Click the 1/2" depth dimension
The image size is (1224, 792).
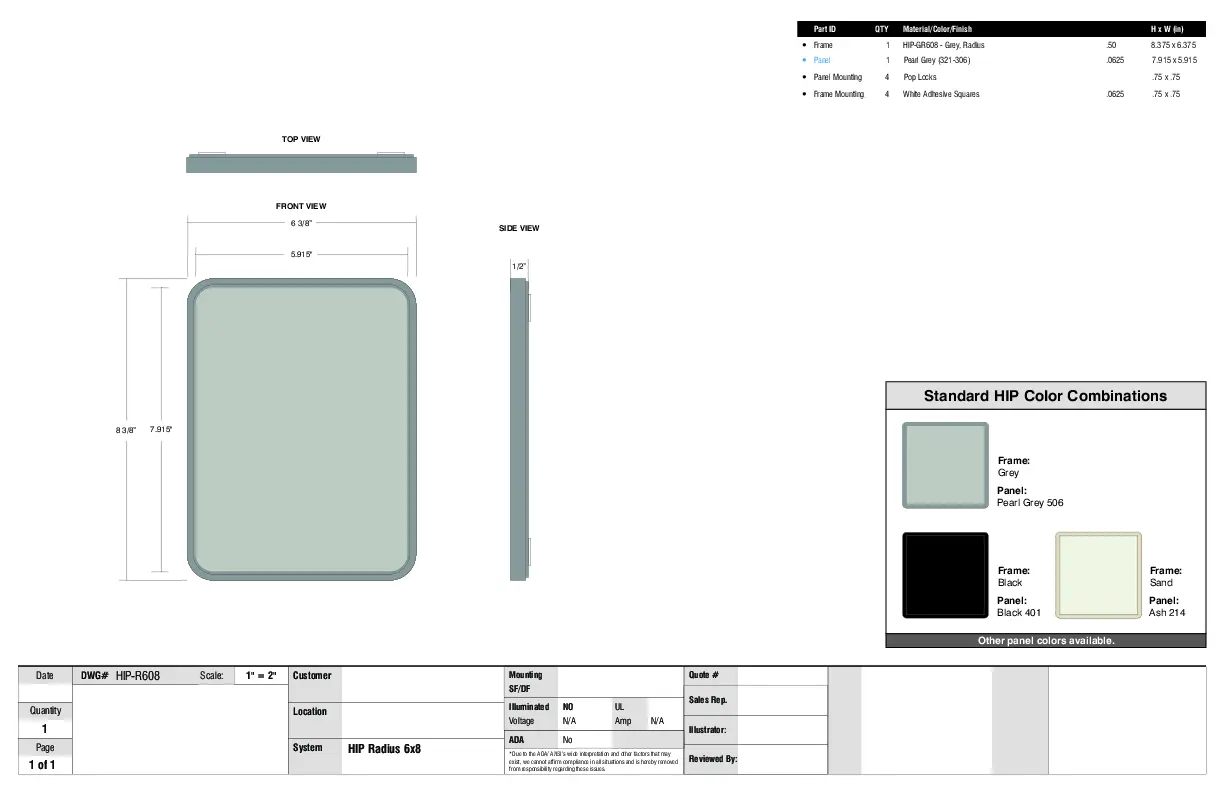tap(519, 267)
